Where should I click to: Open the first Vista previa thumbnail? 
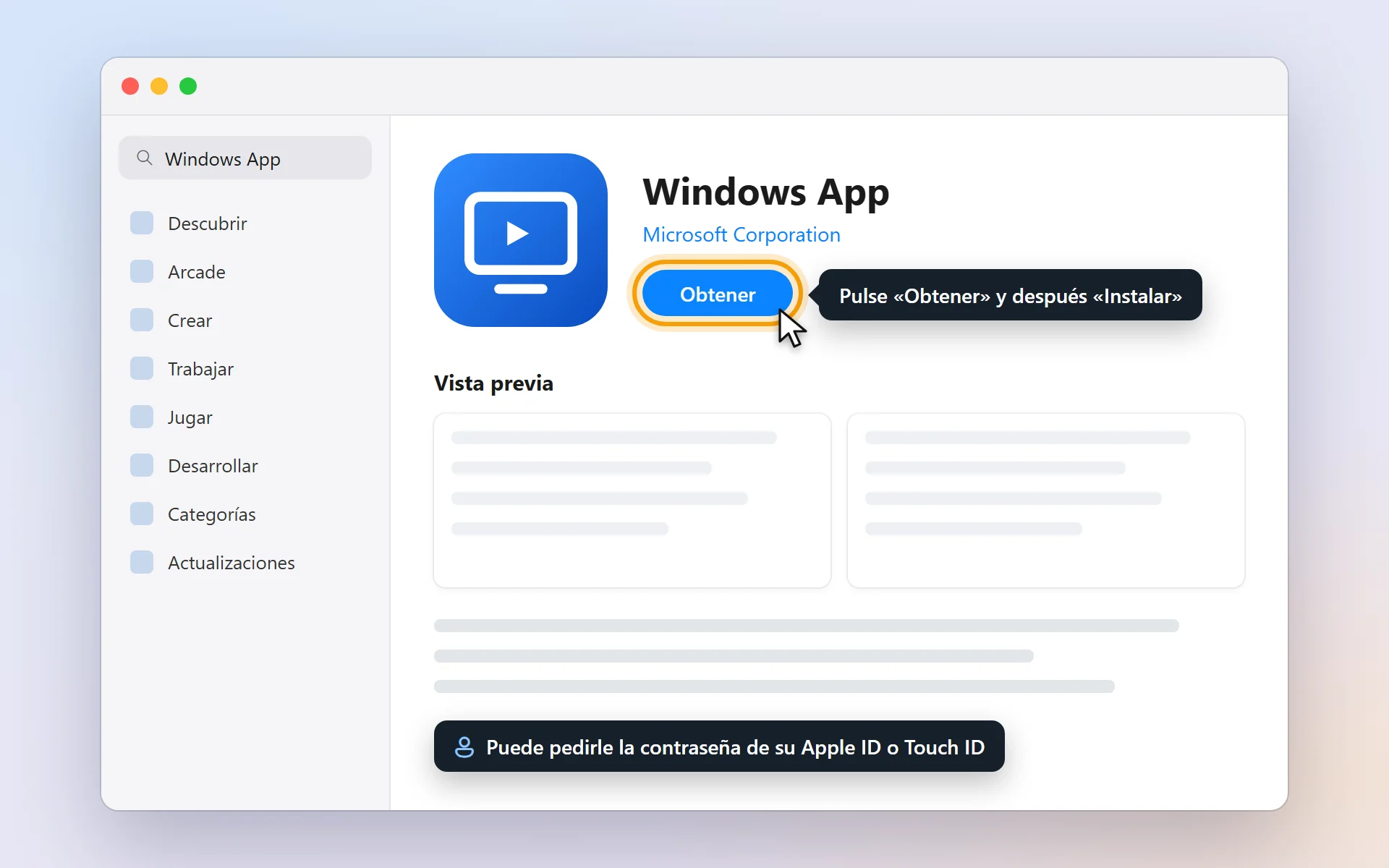coord(632,501)
